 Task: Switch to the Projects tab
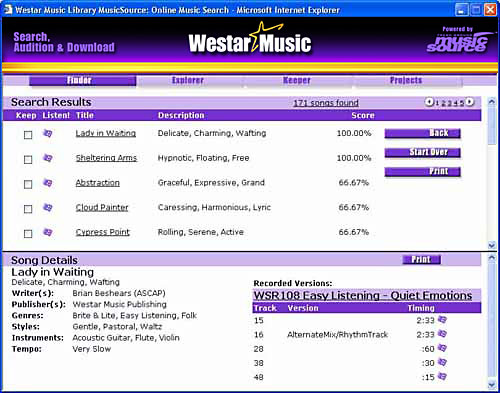click(409, 81)
